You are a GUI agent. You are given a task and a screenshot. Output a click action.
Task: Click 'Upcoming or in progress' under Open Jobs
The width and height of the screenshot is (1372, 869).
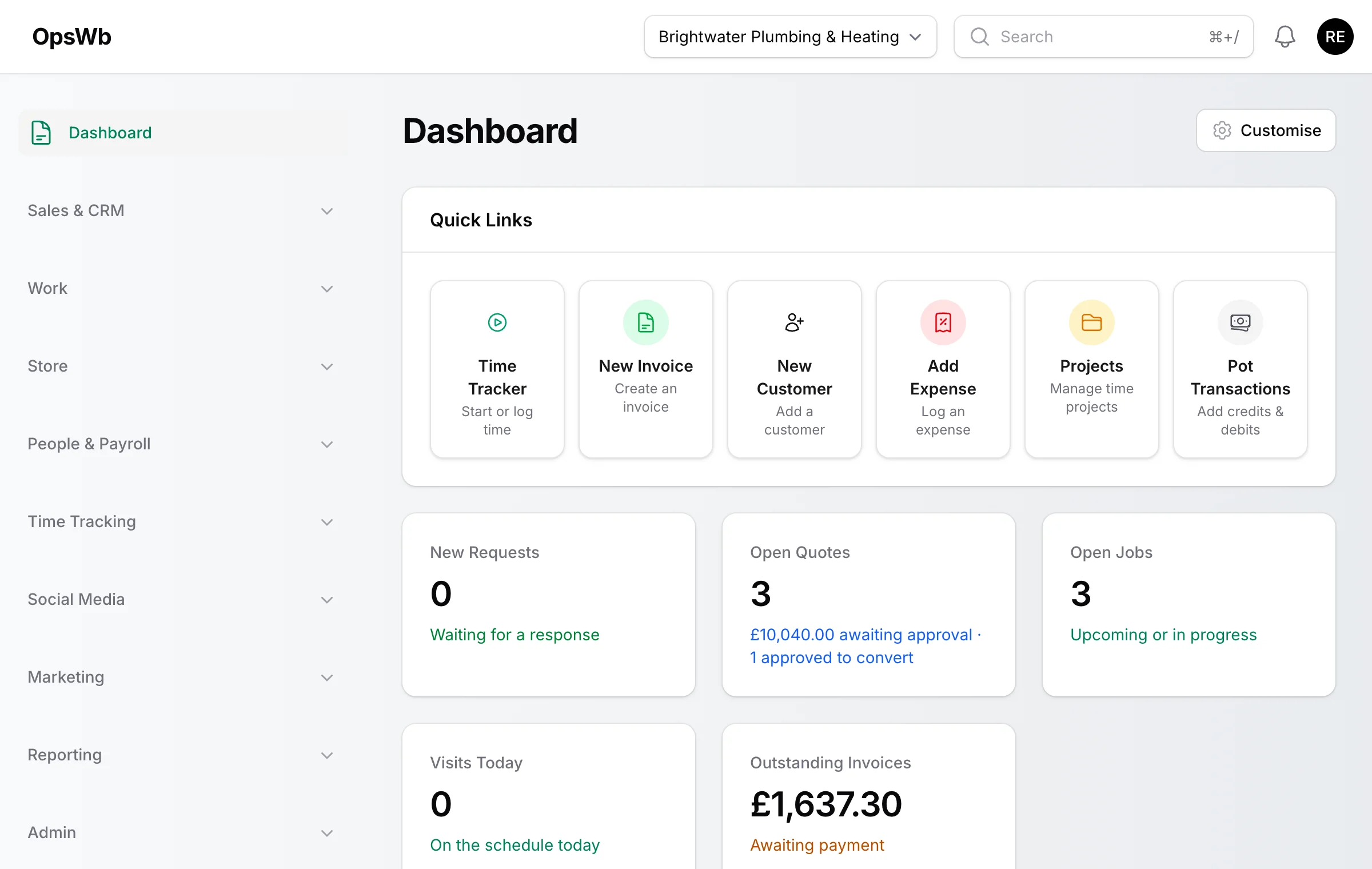[1163, 635]
